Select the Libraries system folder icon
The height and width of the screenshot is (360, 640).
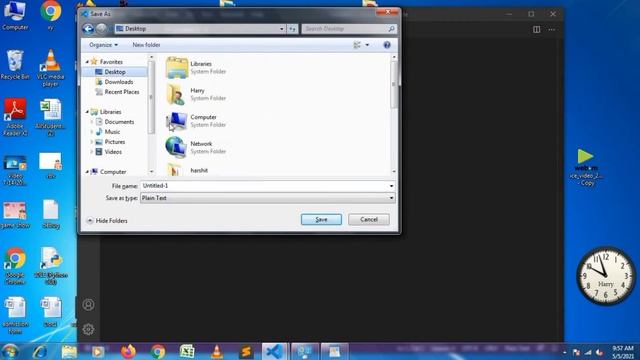pos(177,67)
